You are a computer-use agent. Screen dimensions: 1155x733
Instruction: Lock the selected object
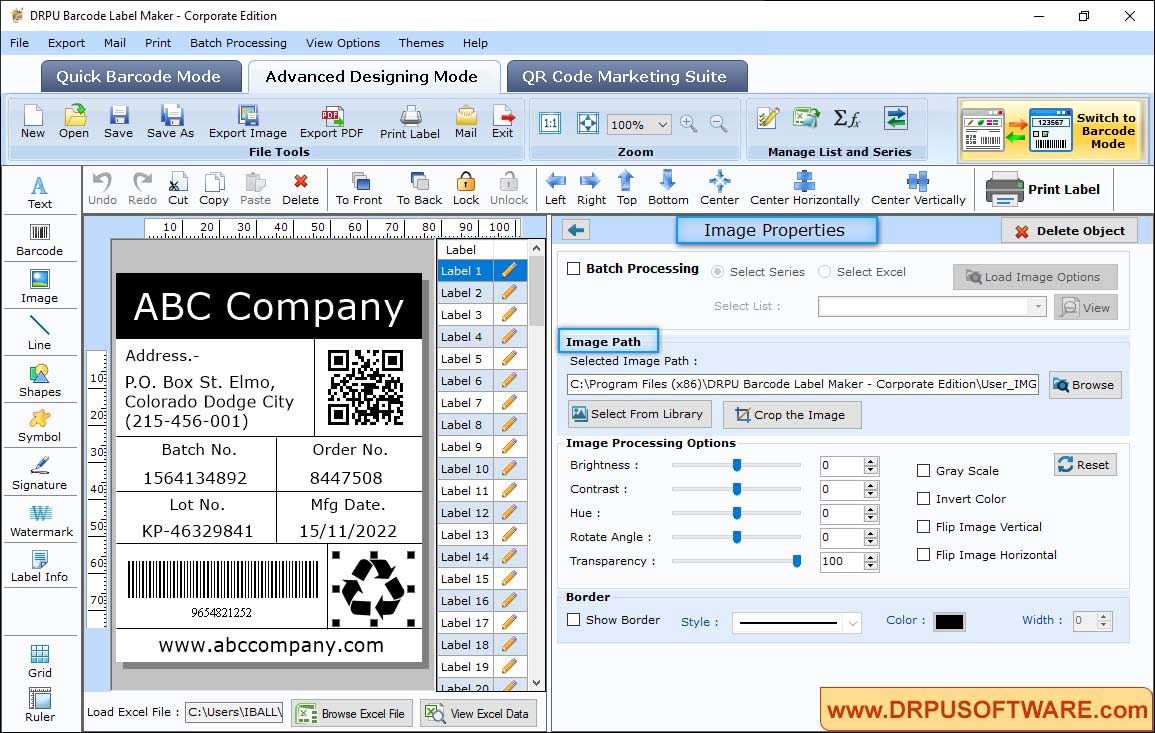466,189
